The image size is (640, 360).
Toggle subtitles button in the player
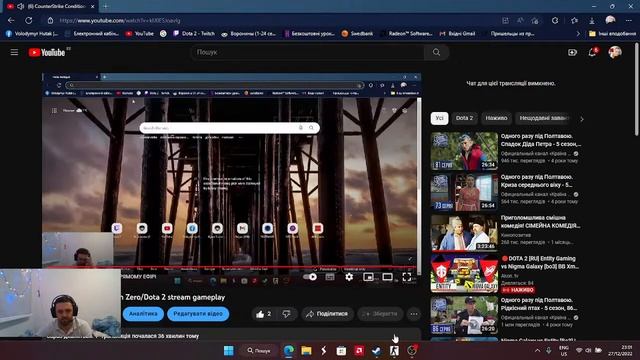330,277
